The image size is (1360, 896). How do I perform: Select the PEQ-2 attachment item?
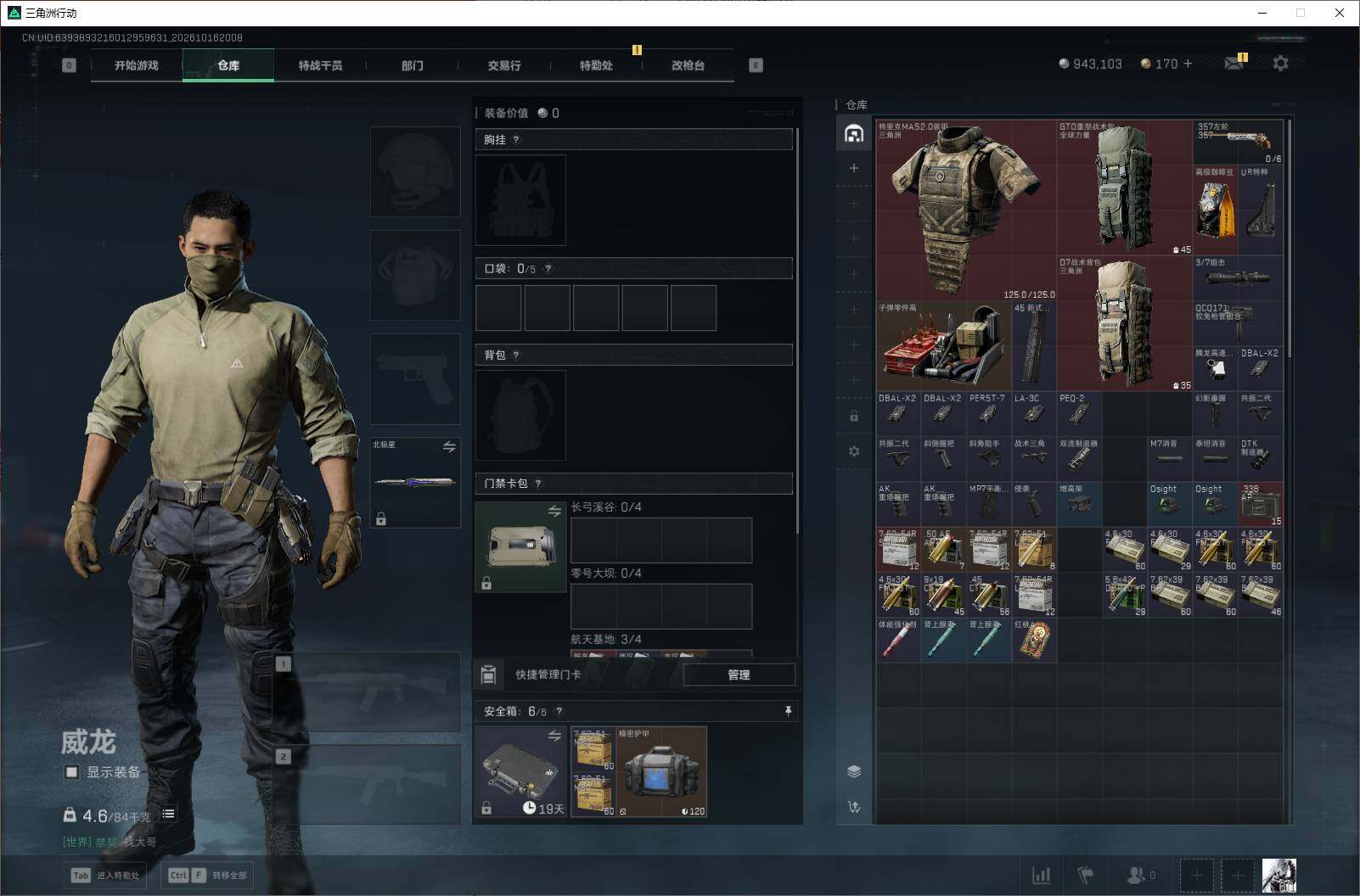[x=1079, y=414]
